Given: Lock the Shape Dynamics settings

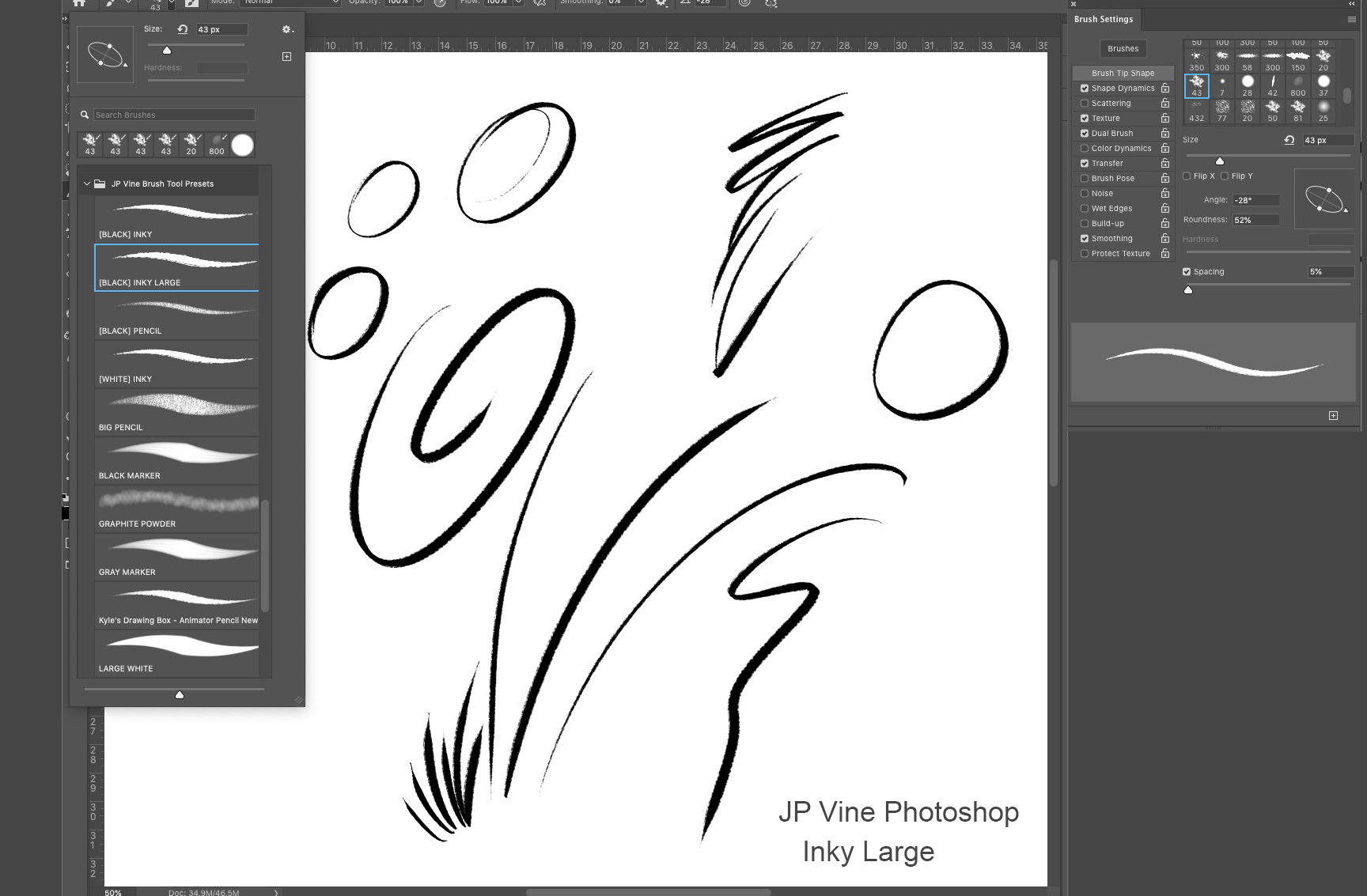Looking at the screenshot, I should (1165, 88).
